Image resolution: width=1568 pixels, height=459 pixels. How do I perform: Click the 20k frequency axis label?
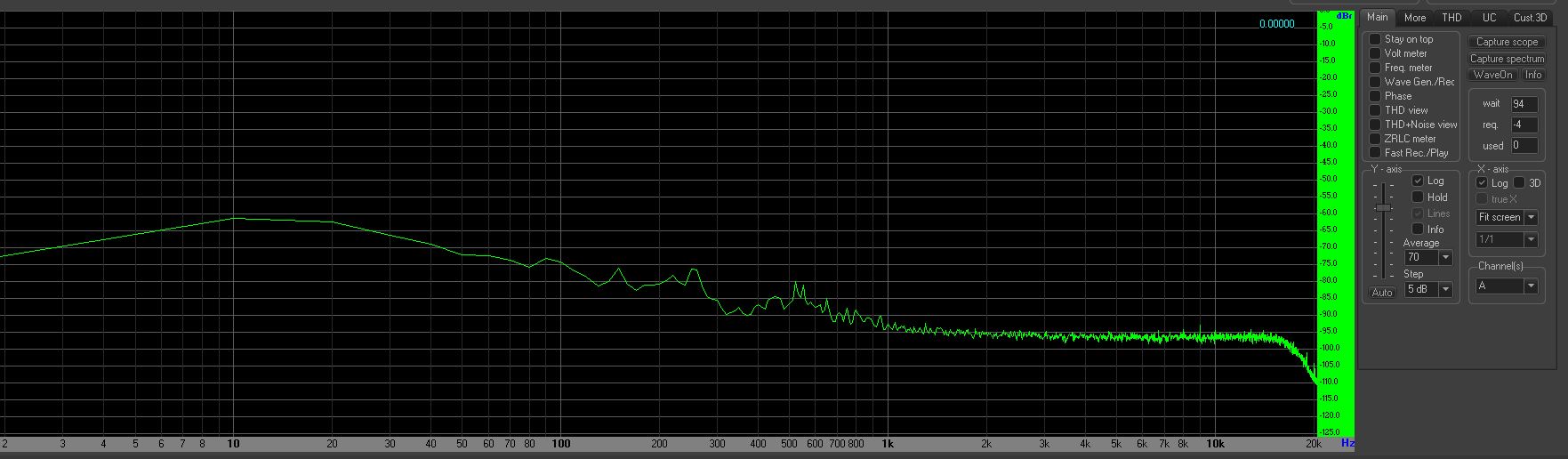click(1313, 443)
